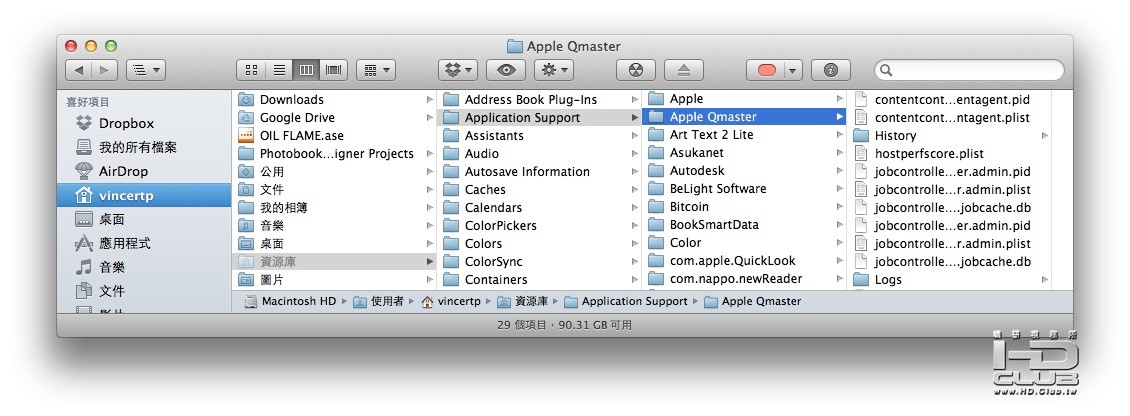The width and height of the screenshot is (1130, 416).
Task: Click Macintosh HD in path bar
Action: click(x=290, y=301)
